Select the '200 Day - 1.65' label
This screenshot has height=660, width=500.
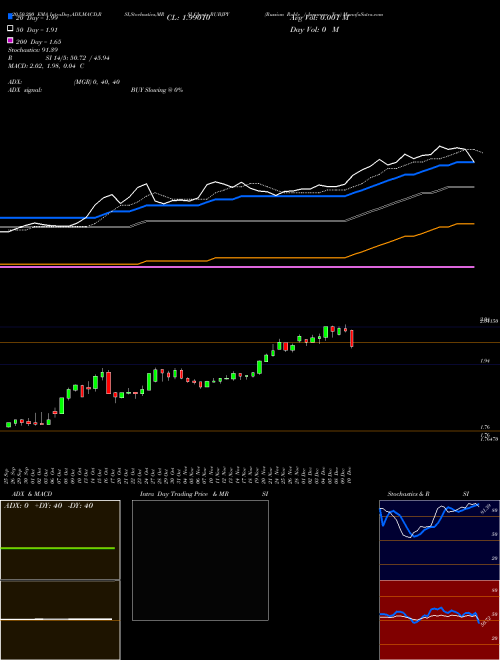coord(39,42)
